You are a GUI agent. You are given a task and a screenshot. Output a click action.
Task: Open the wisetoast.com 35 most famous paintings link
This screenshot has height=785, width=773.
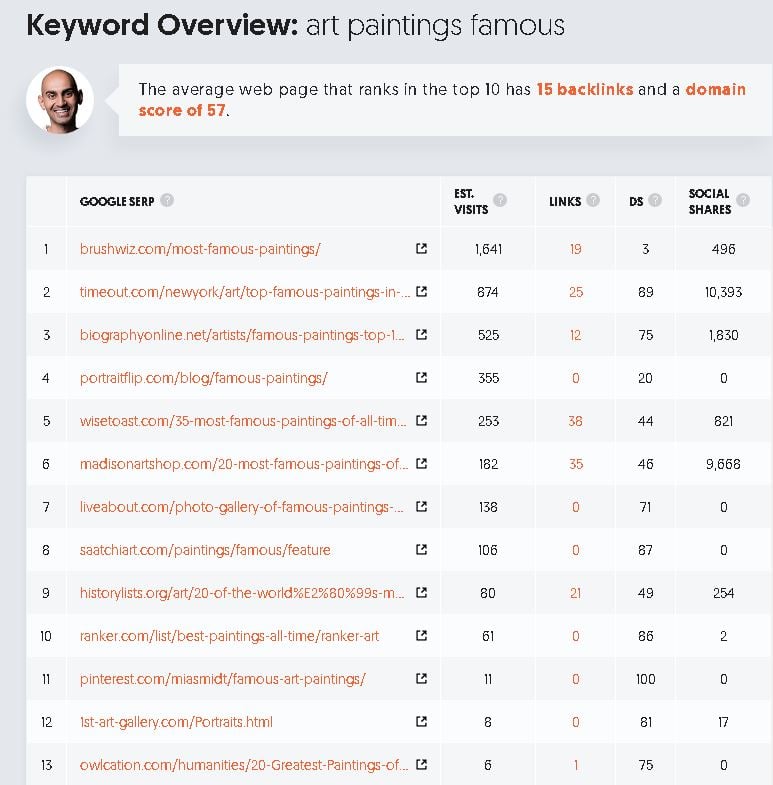pyautogui.click(x=243, y=421)
